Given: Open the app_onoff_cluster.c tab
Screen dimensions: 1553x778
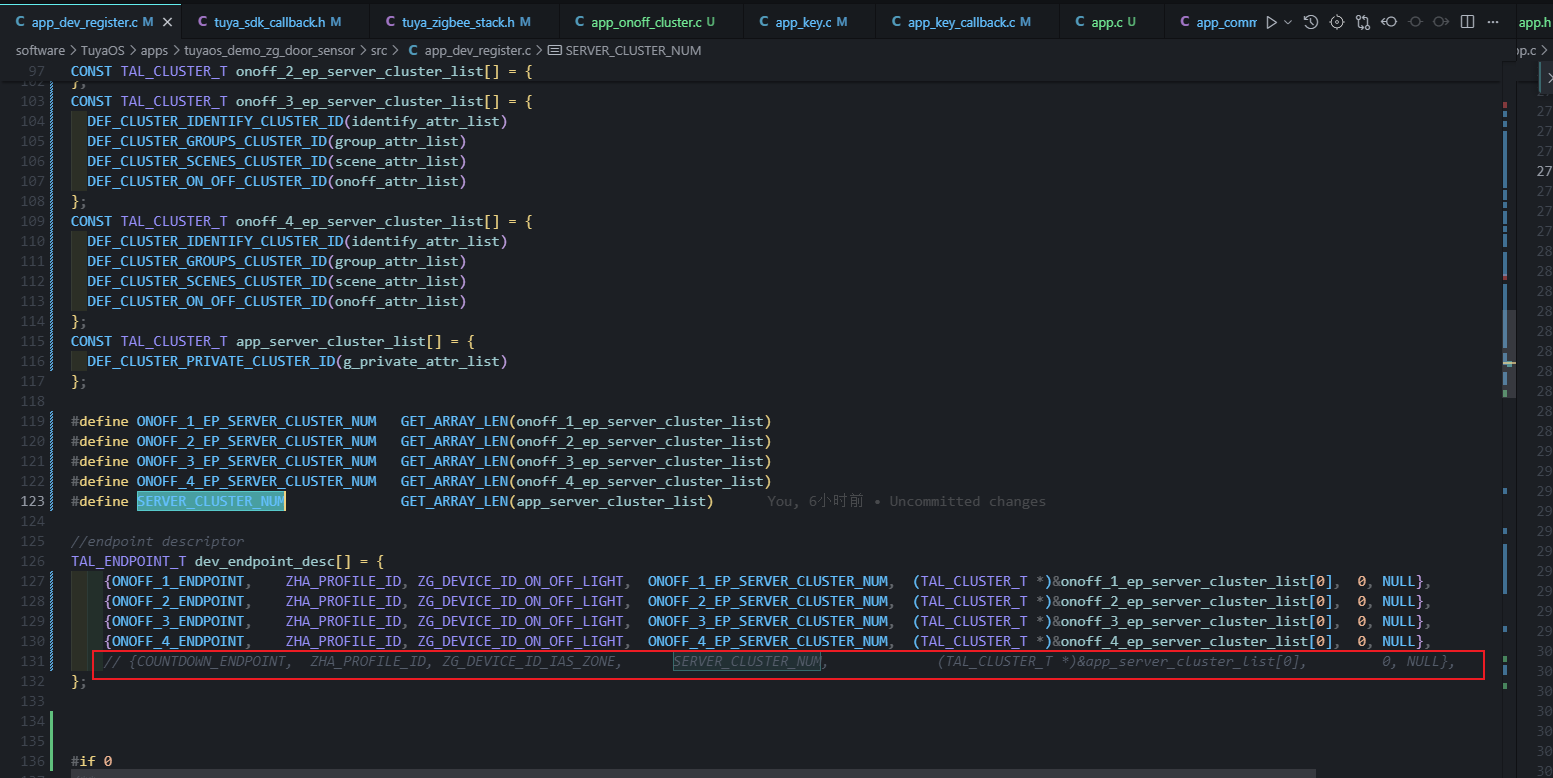Looking at the screenshot, I should pyautogui.click(x=652, y=22).
